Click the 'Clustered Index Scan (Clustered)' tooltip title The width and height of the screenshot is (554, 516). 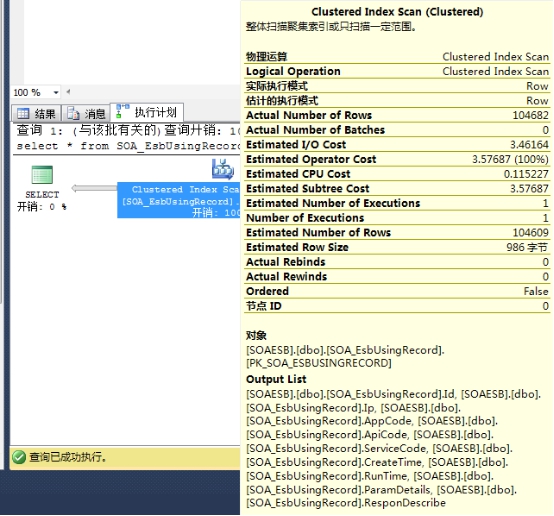point(397,12)
